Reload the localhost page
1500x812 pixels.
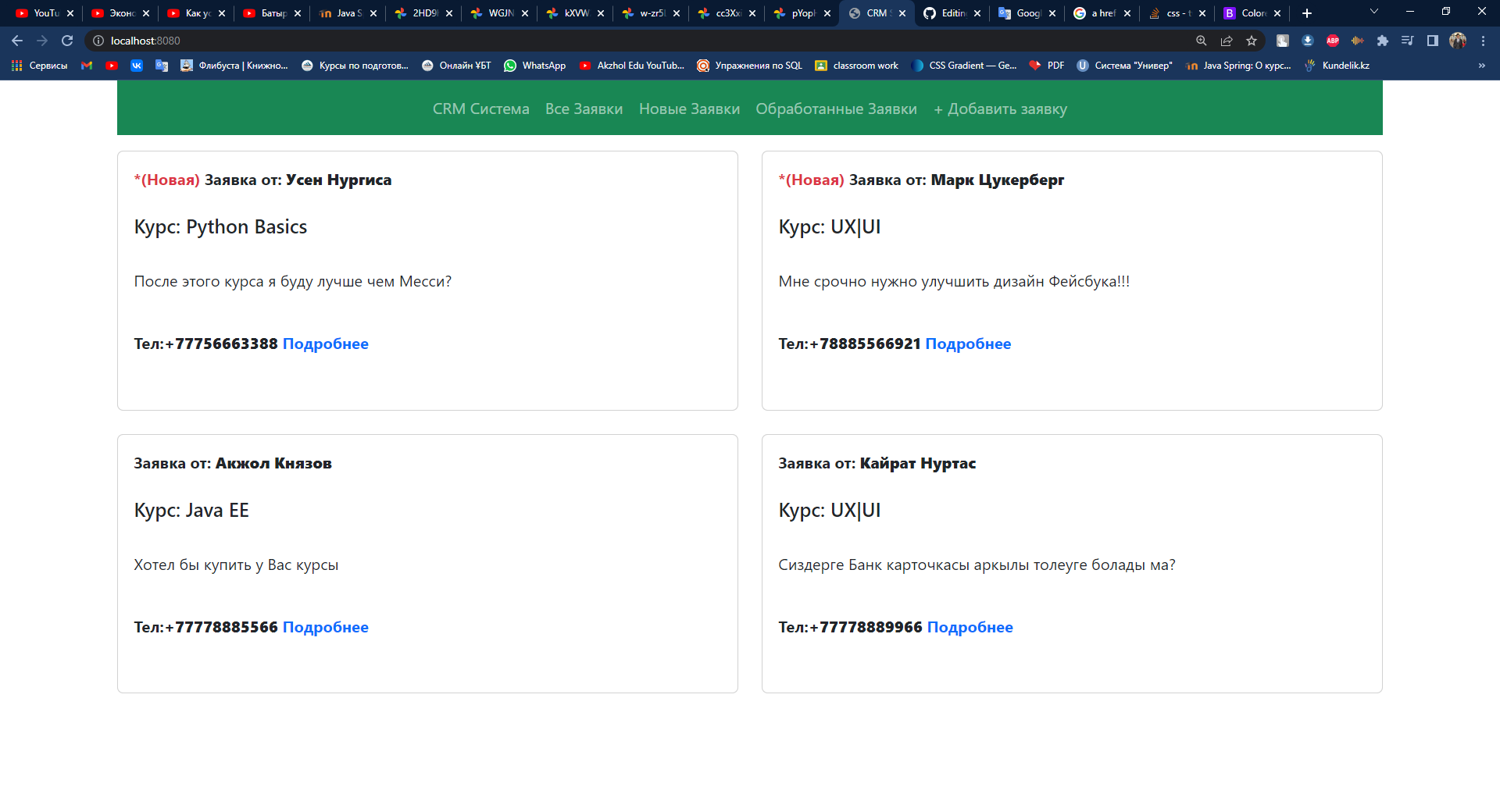67,41
